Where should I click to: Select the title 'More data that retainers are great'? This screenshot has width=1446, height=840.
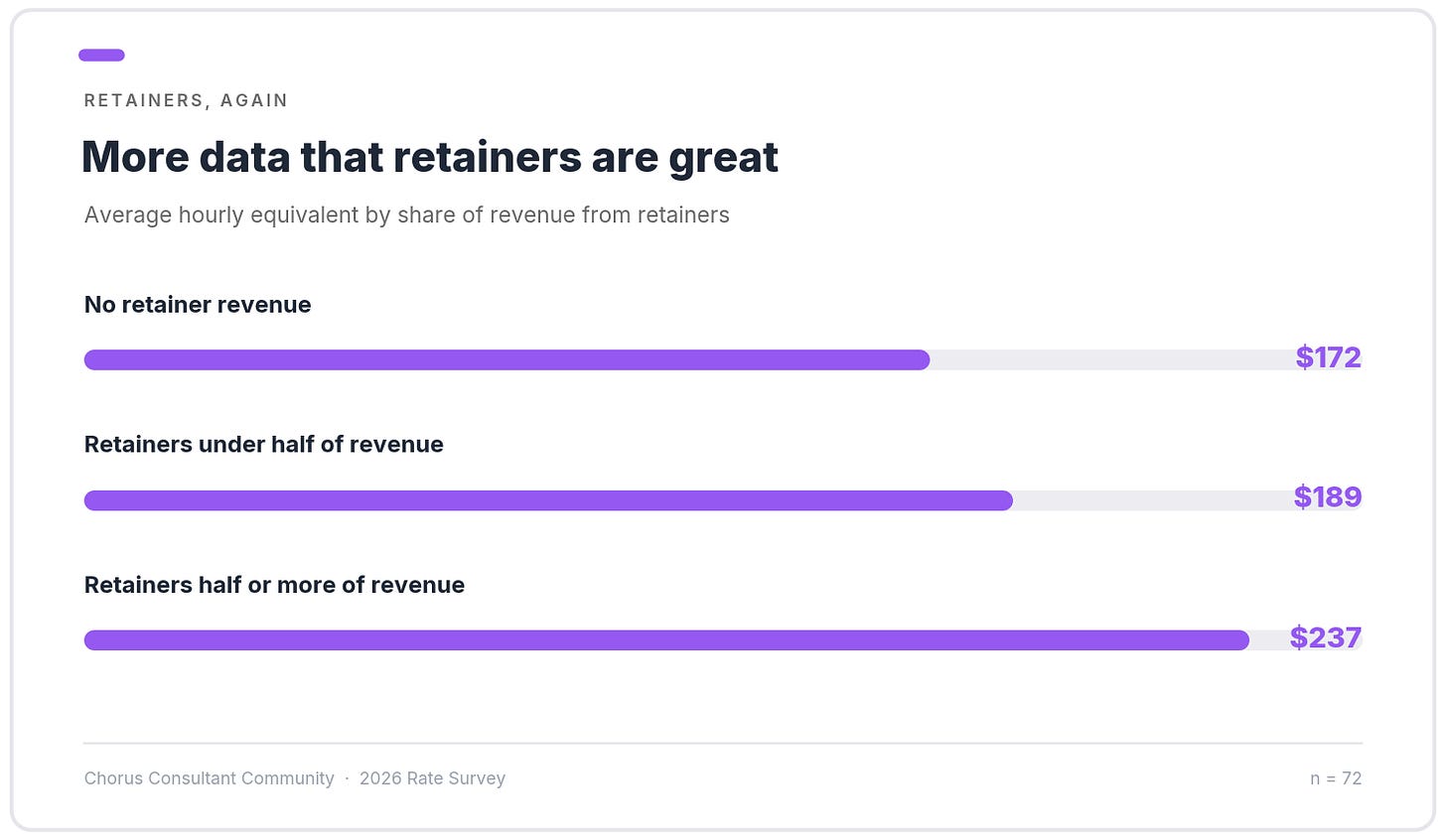430,158
